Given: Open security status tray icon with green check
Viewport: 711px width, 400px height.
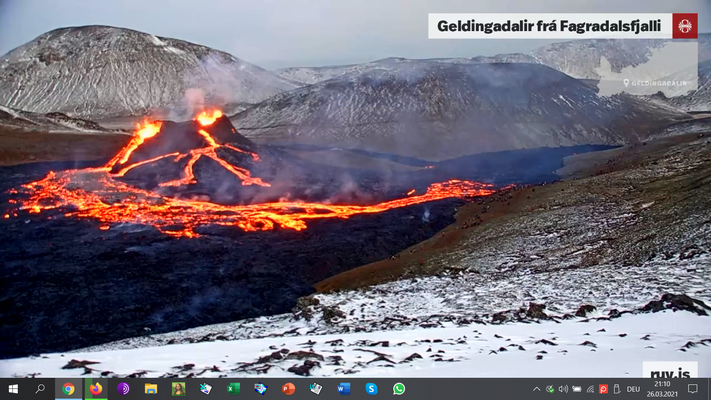Looking at the screenshot, I should (550, 389).
